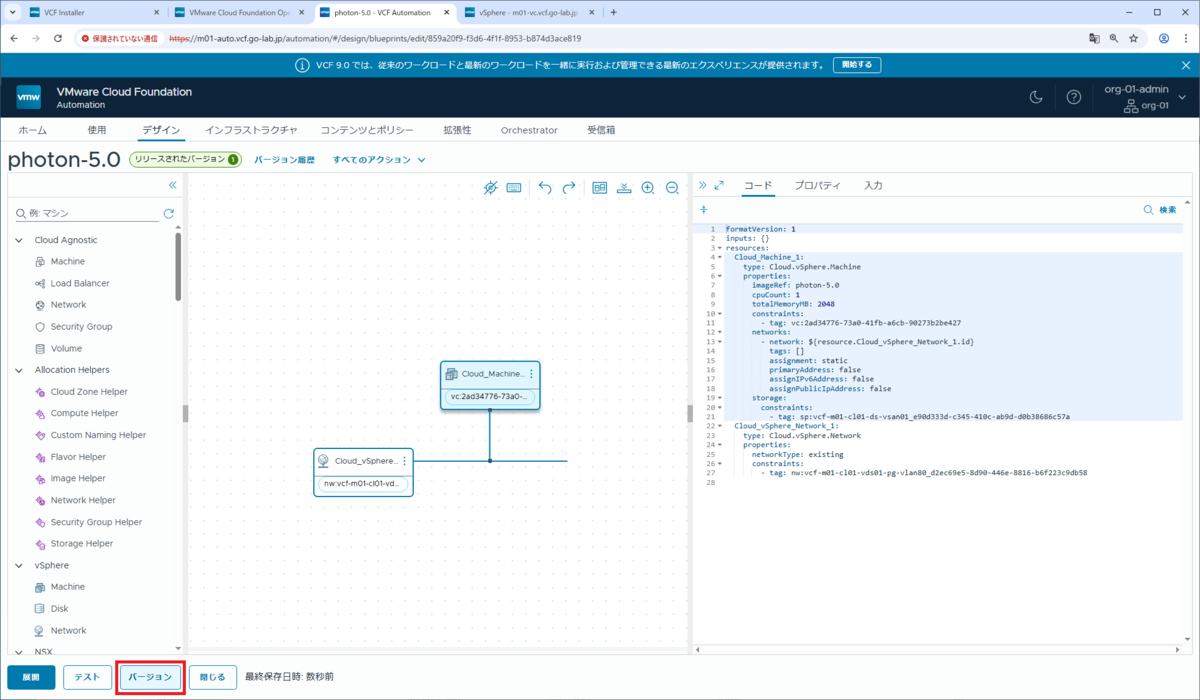Viewport: 1200px width, 700px height.
Task: Open the help question mark icon
Action: [1074, 97]
